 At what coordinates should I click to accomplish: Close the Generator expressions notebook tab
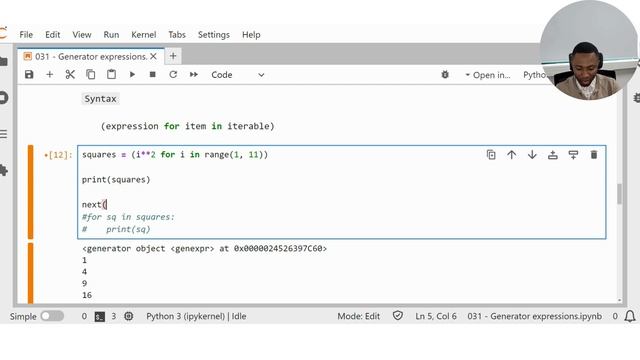[x=153, y=56]
